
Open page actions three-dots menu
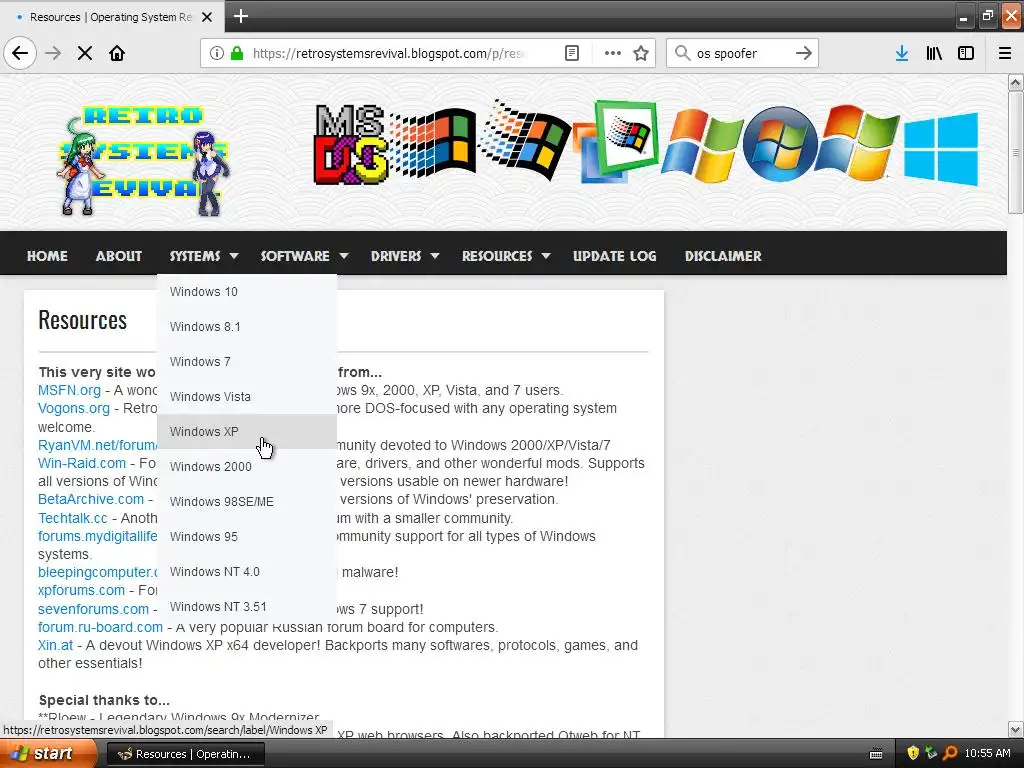[x=613, y=53]
